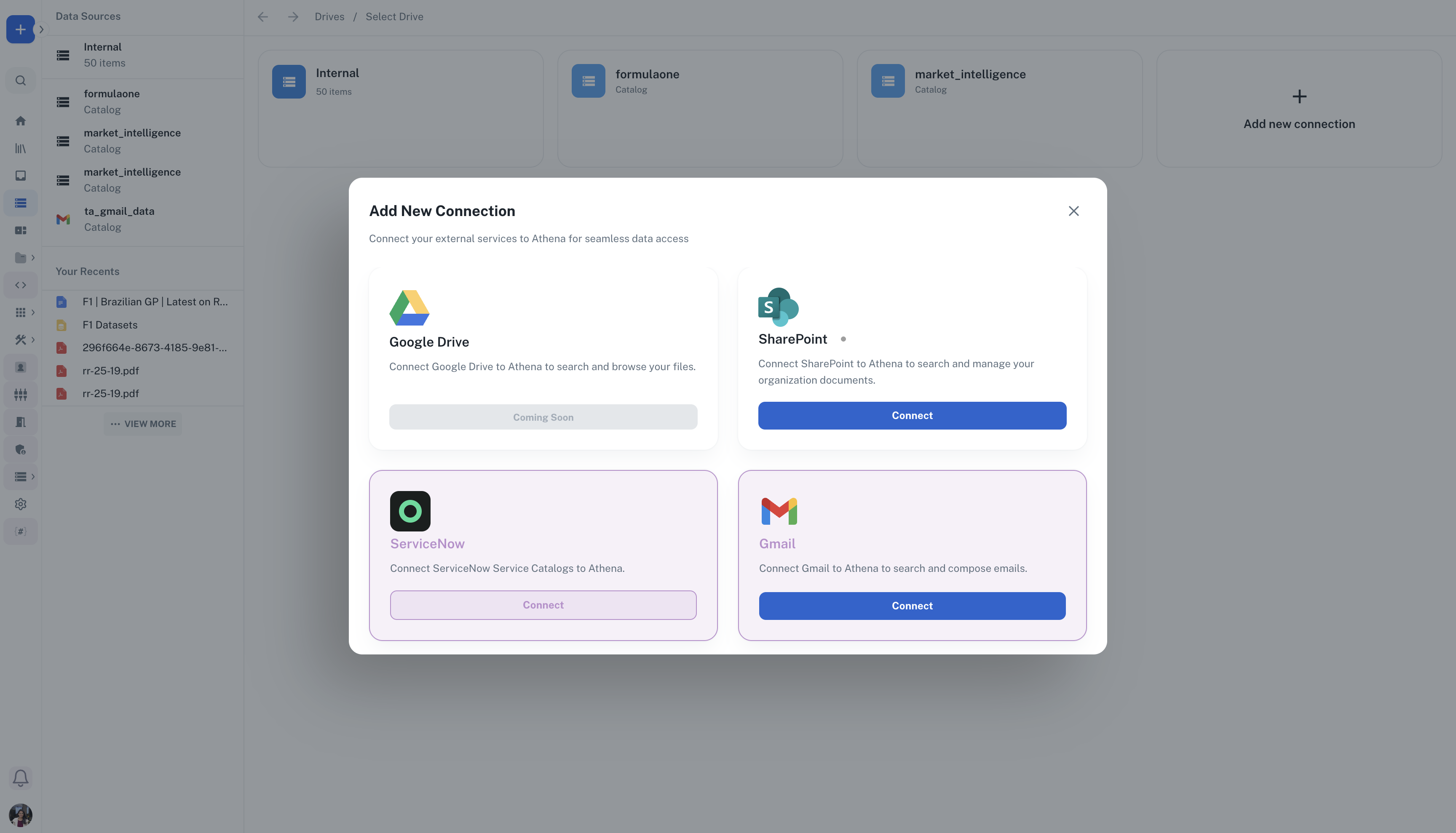
Task: Expand the apps grid submenu chevron
Action: point(33,312)
